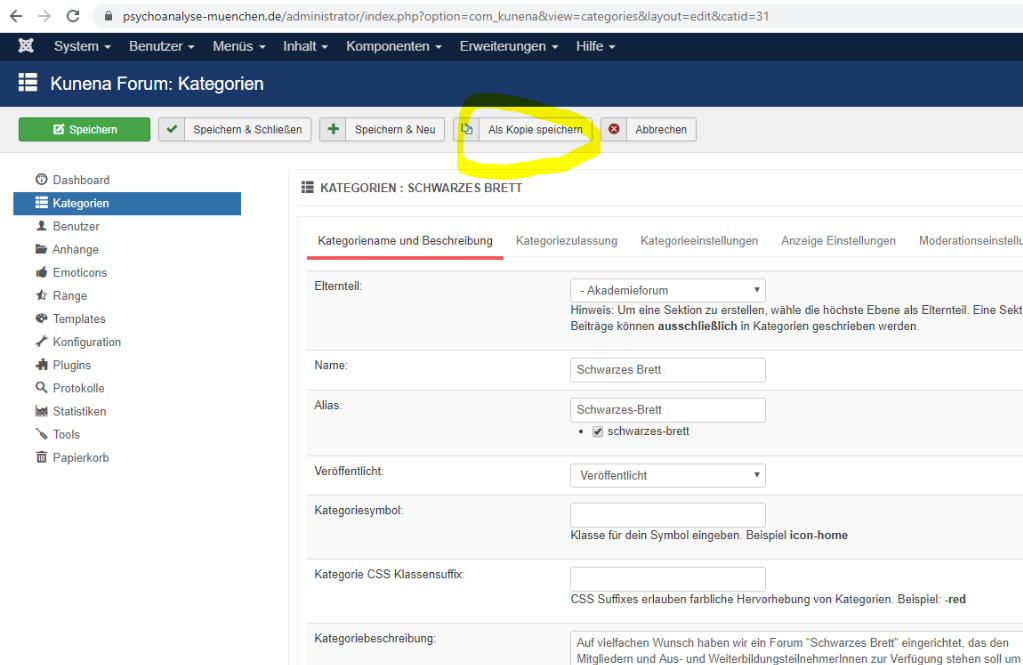The width and height of the screenshot is (1023, 665).
Task: Click the Ränge star icon
Action: 41,296
